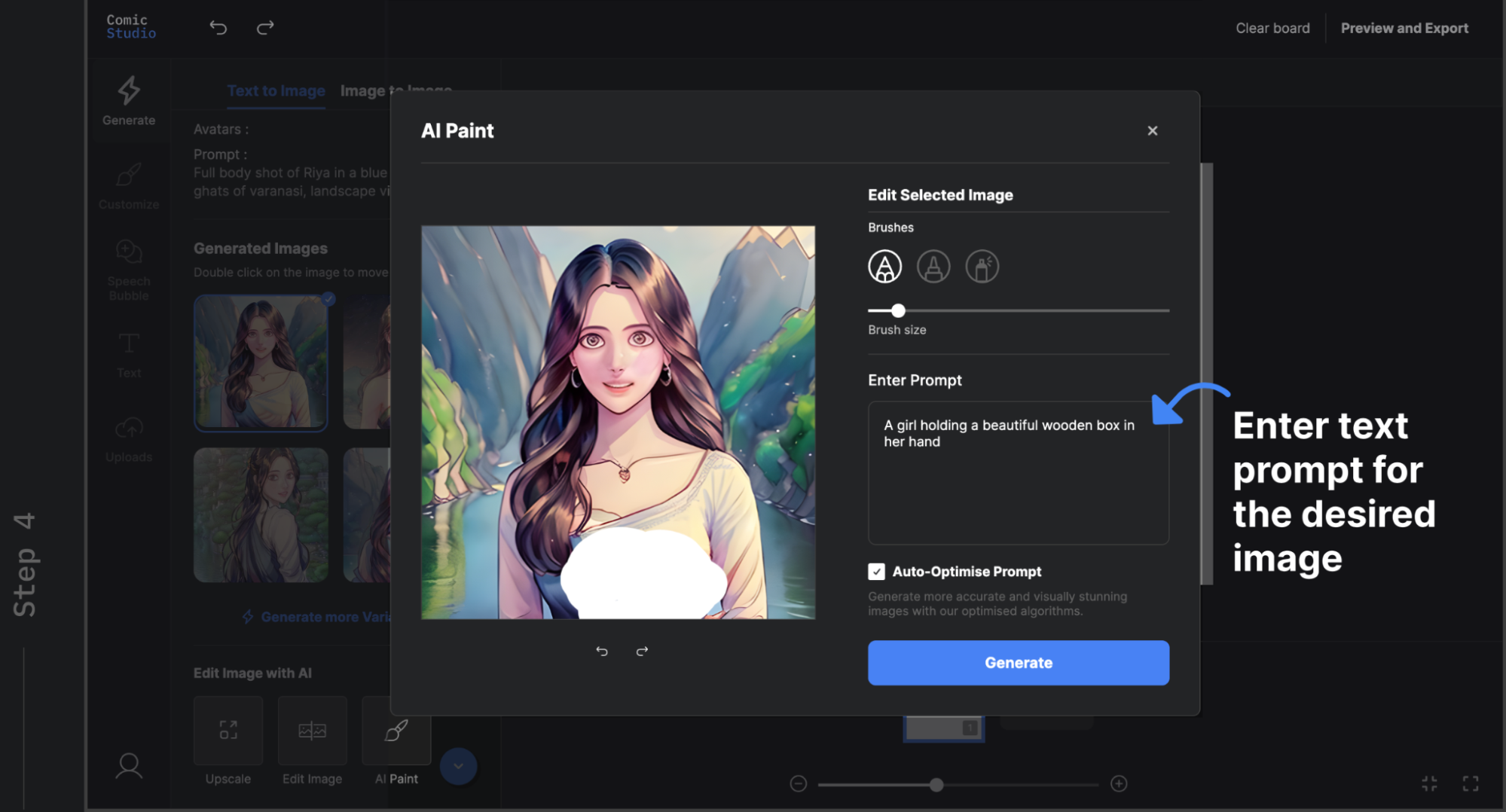Click Preview and Export
This screenshot has height=812, width=1506.
tap(1405, 28)
